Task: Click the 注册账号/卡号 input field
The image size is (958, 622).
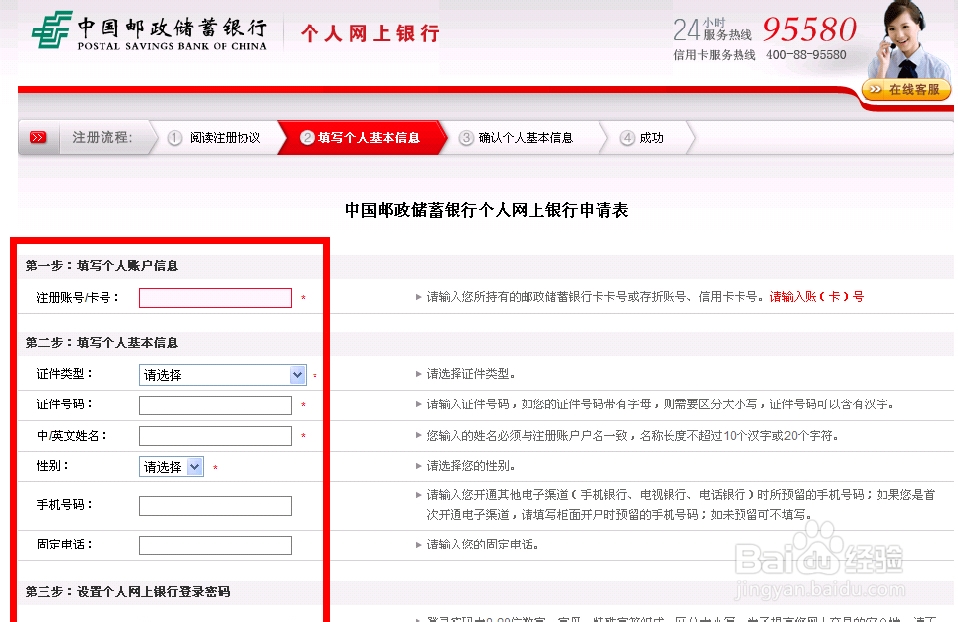Action: (215, 298)
